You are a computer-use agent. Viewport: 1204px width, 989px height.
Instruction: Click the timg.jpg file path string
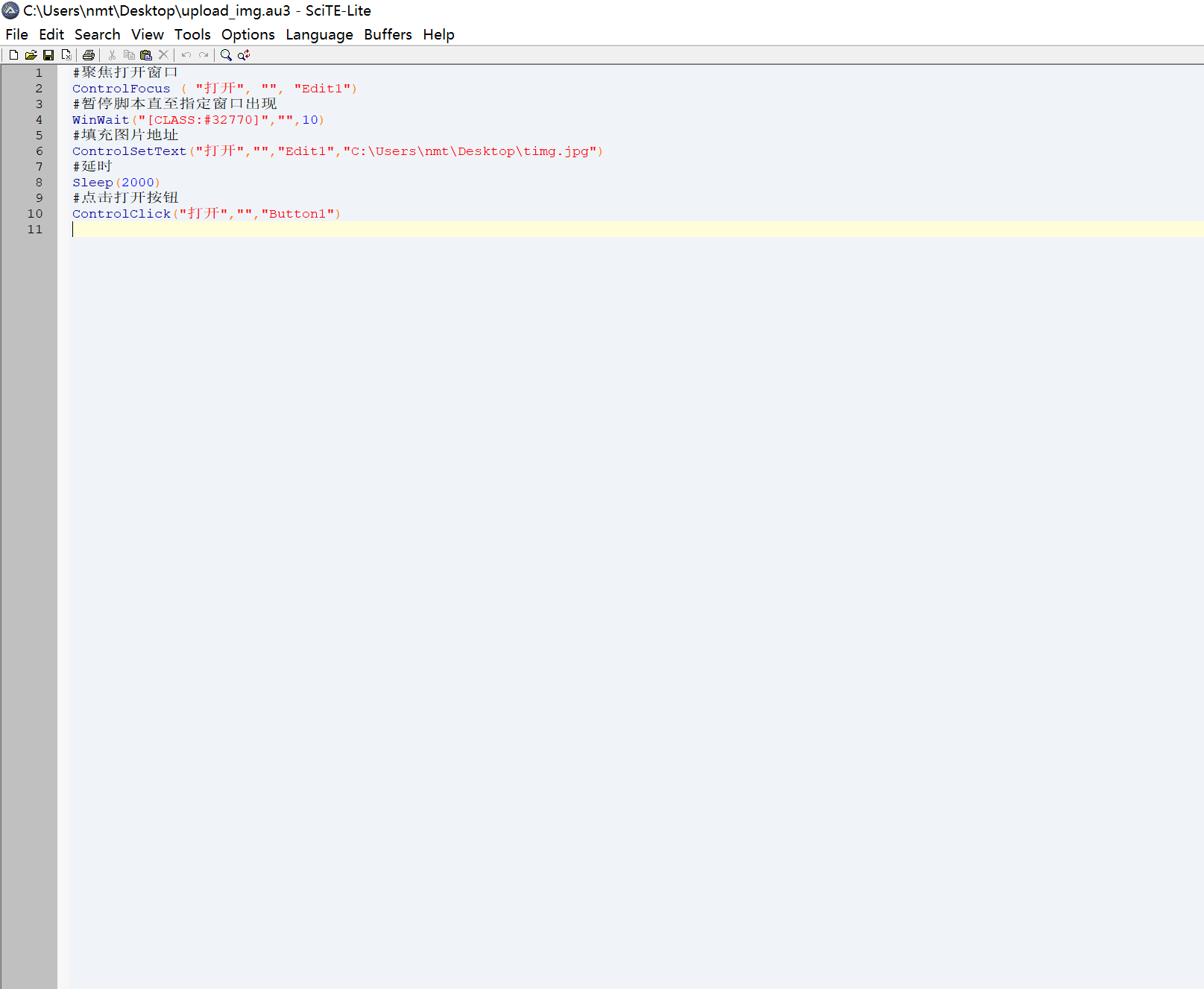pos(470,151)
